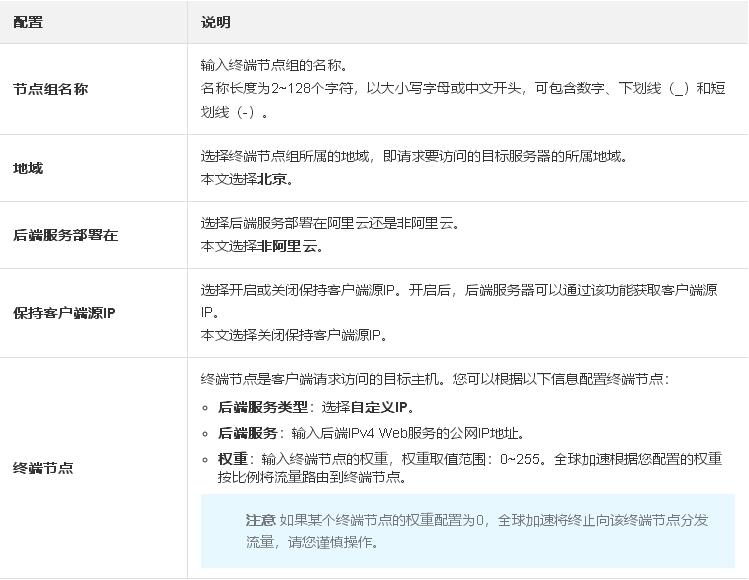Select the "节点组名称" row label

click(50, 89)
